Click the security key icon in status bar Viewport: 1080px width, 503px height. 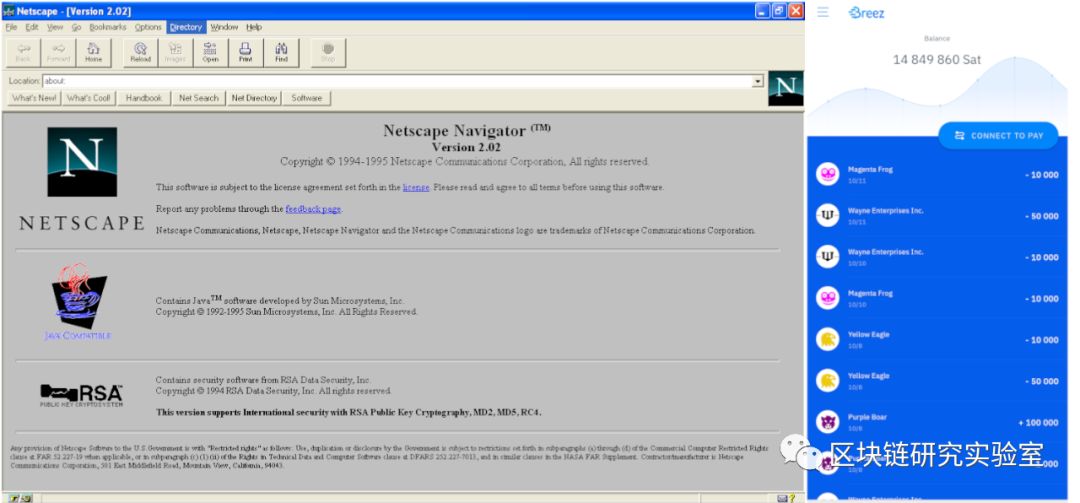(16, 498)
